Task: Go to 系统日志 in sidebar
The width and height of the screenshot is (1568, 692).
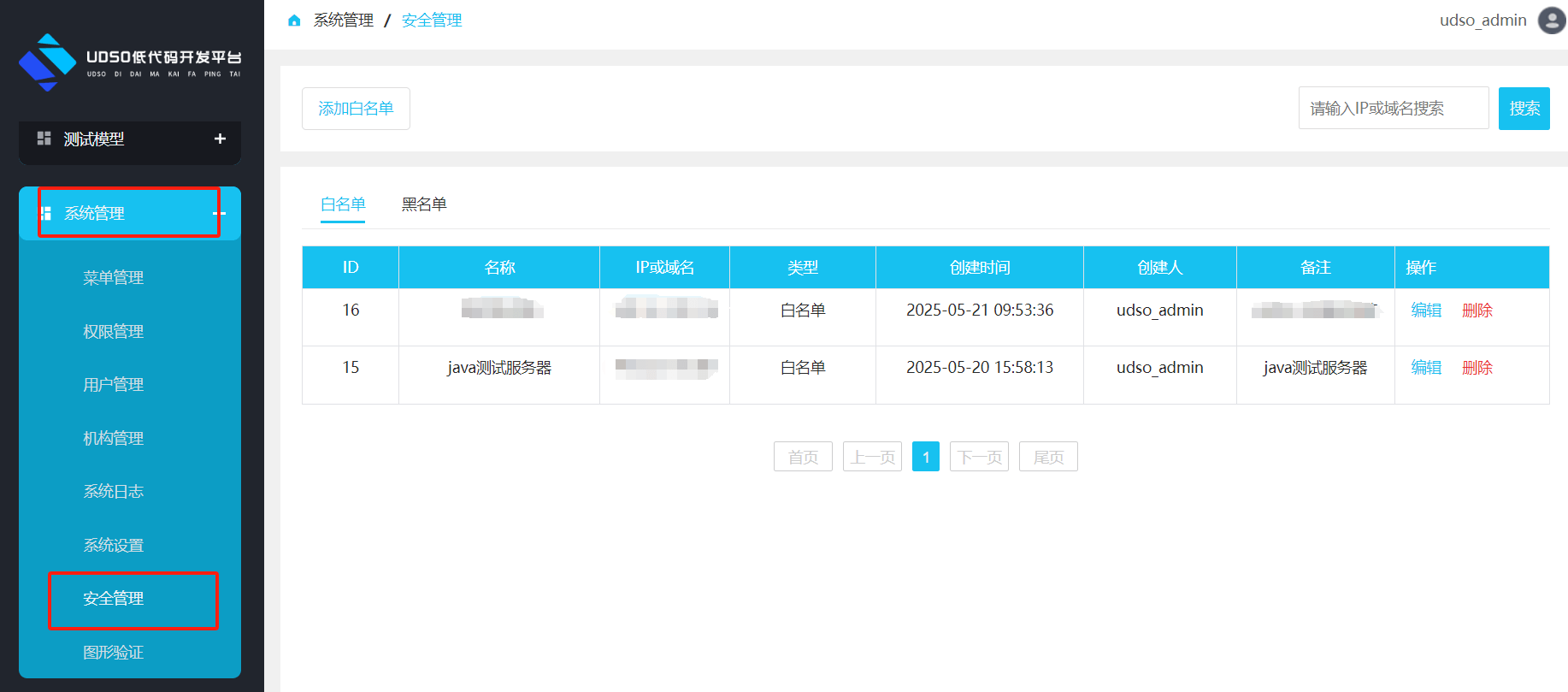Action: pos(113,492)
